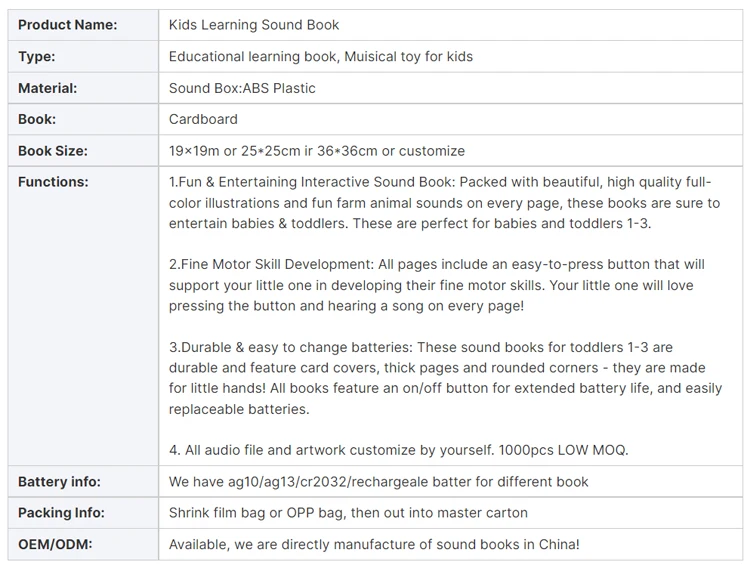The height and width of the screenshot is (567, 750).
Task: Click the Book label cell
Action: point(37,119)
